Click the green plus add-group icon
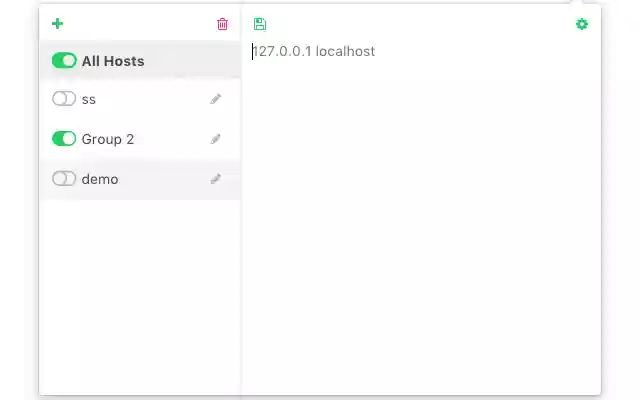 coord(58,24)
